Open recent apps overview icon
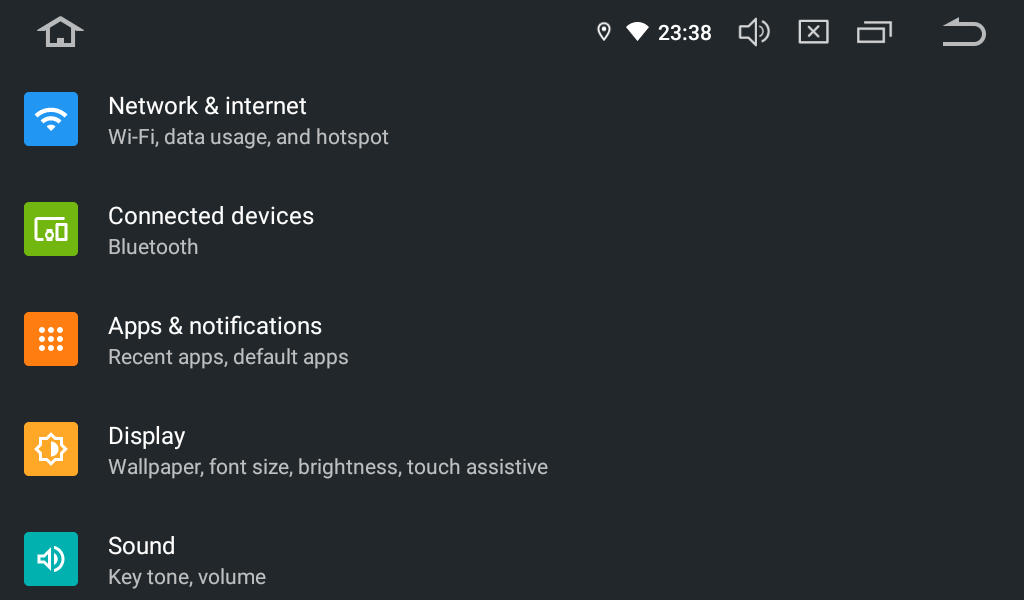This screenshot has height=600, width=1024. pos(874,33)
